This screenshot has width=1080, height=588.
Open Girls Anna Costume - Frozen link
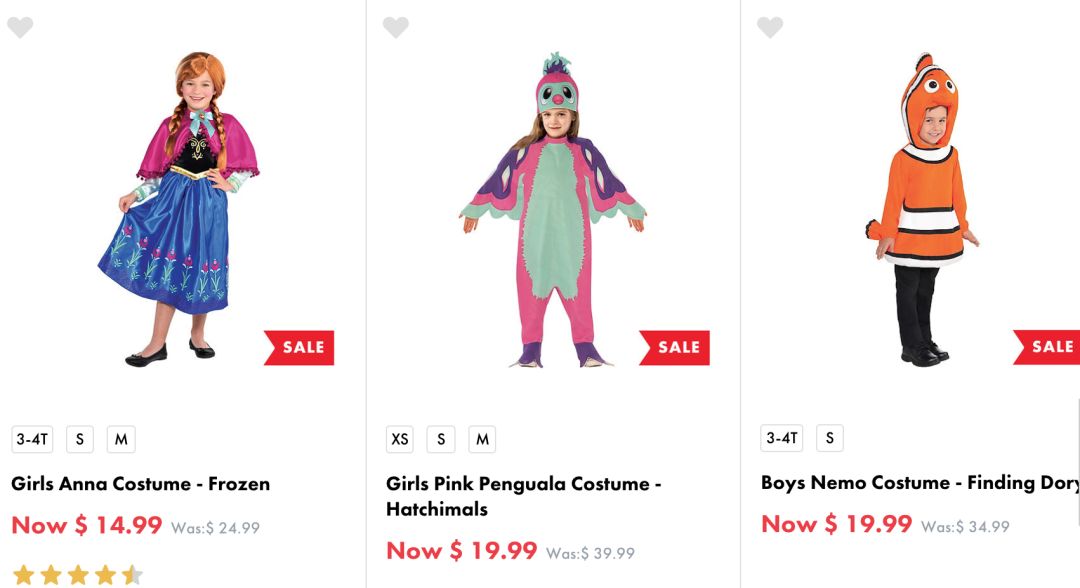pyautogui.click(x=141, y=484)
